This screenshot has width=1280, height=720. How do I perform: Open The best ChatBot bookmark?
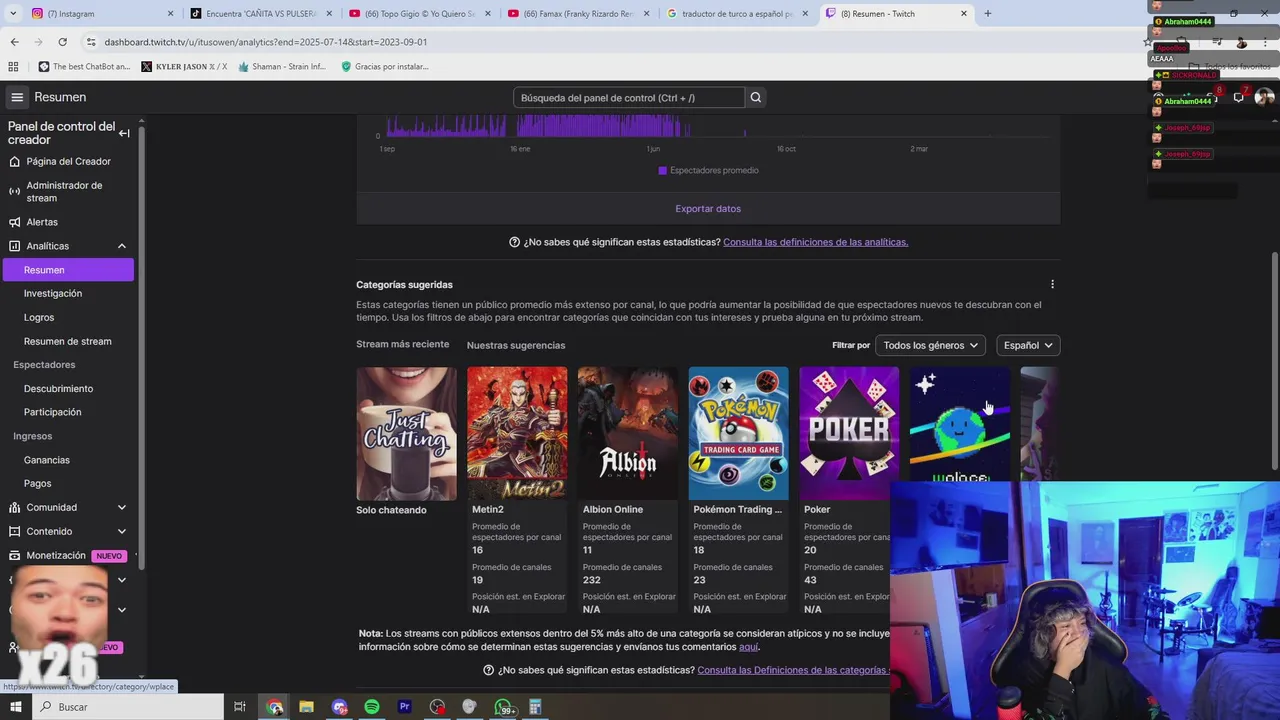(85, 67)
